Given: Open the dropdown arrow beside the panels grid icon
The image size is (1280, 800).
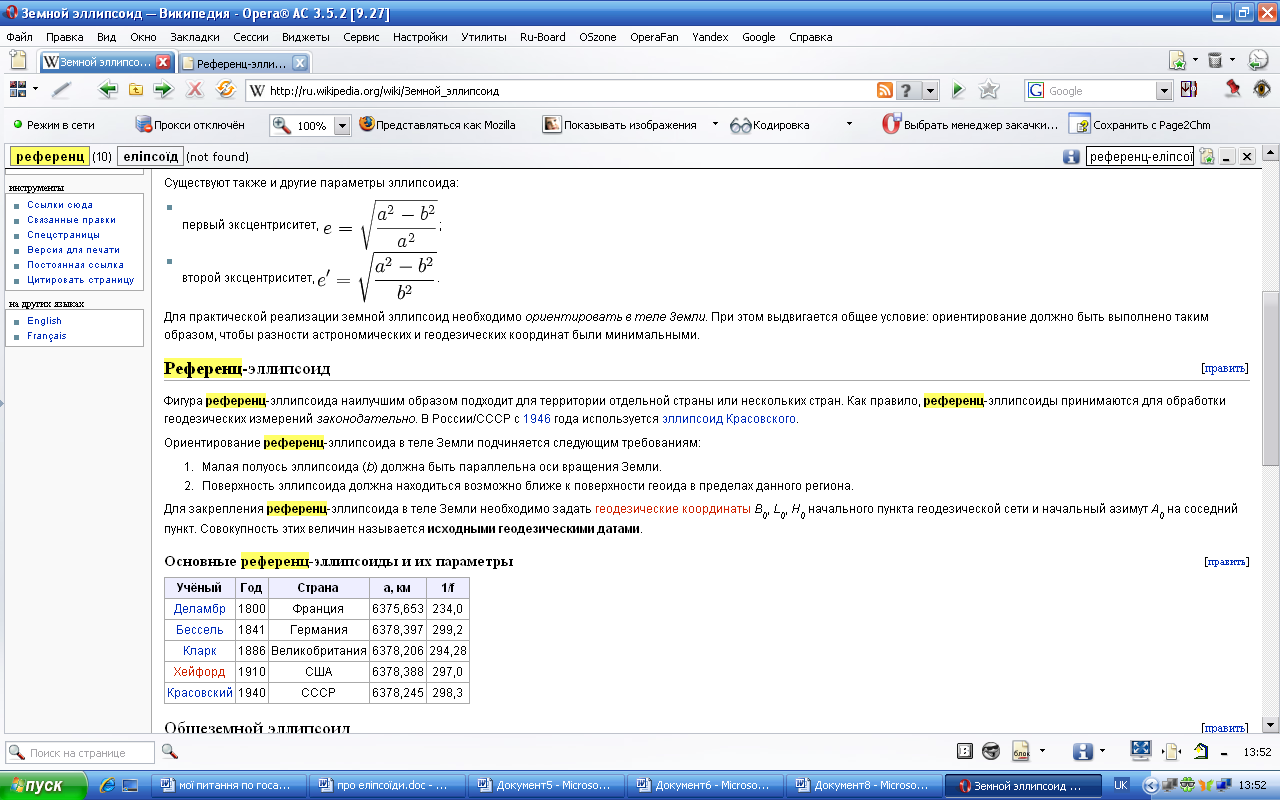Looking at the screenshot, I should 35,89.
